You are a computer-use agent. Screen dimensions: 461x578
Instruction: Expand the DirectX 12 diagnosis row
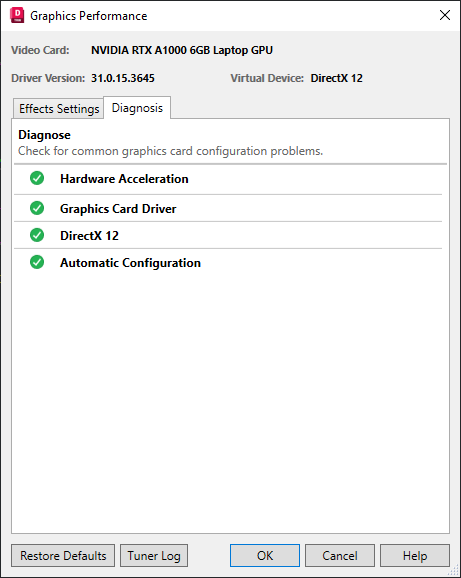(x=228, y=235)
